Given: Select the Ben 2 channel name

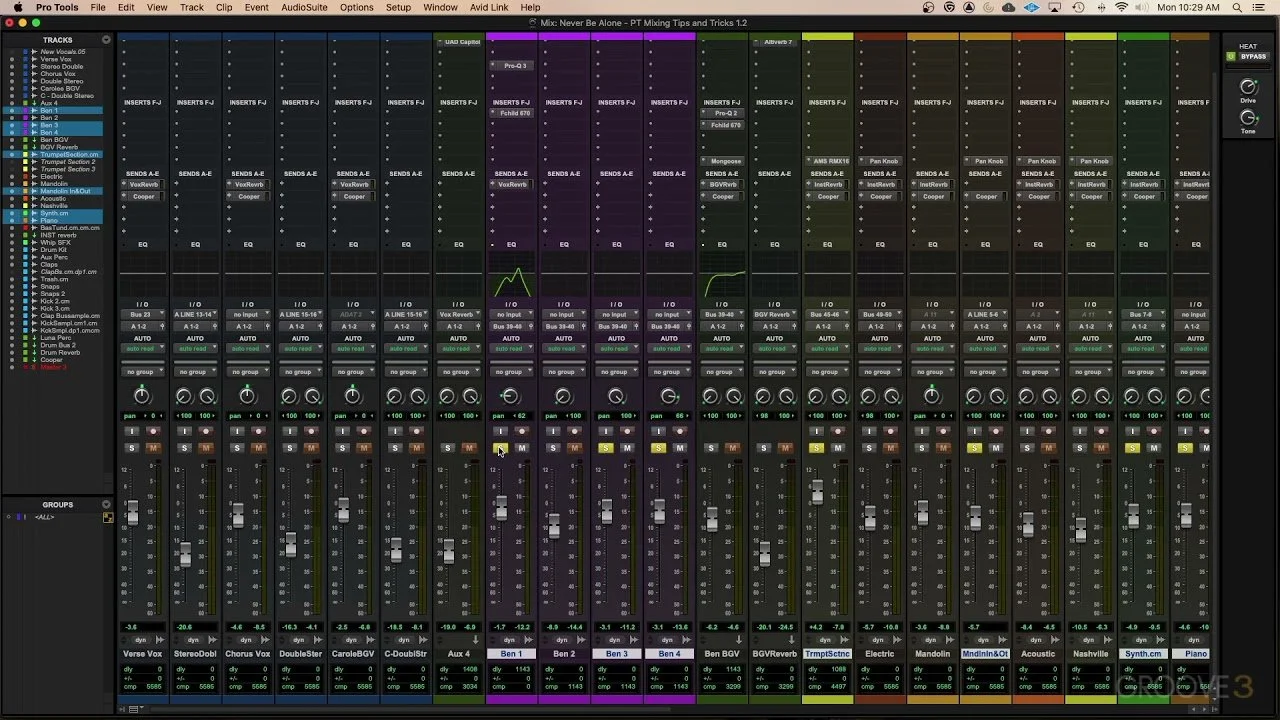Looking at the screenshot, I should pos(564,654).
